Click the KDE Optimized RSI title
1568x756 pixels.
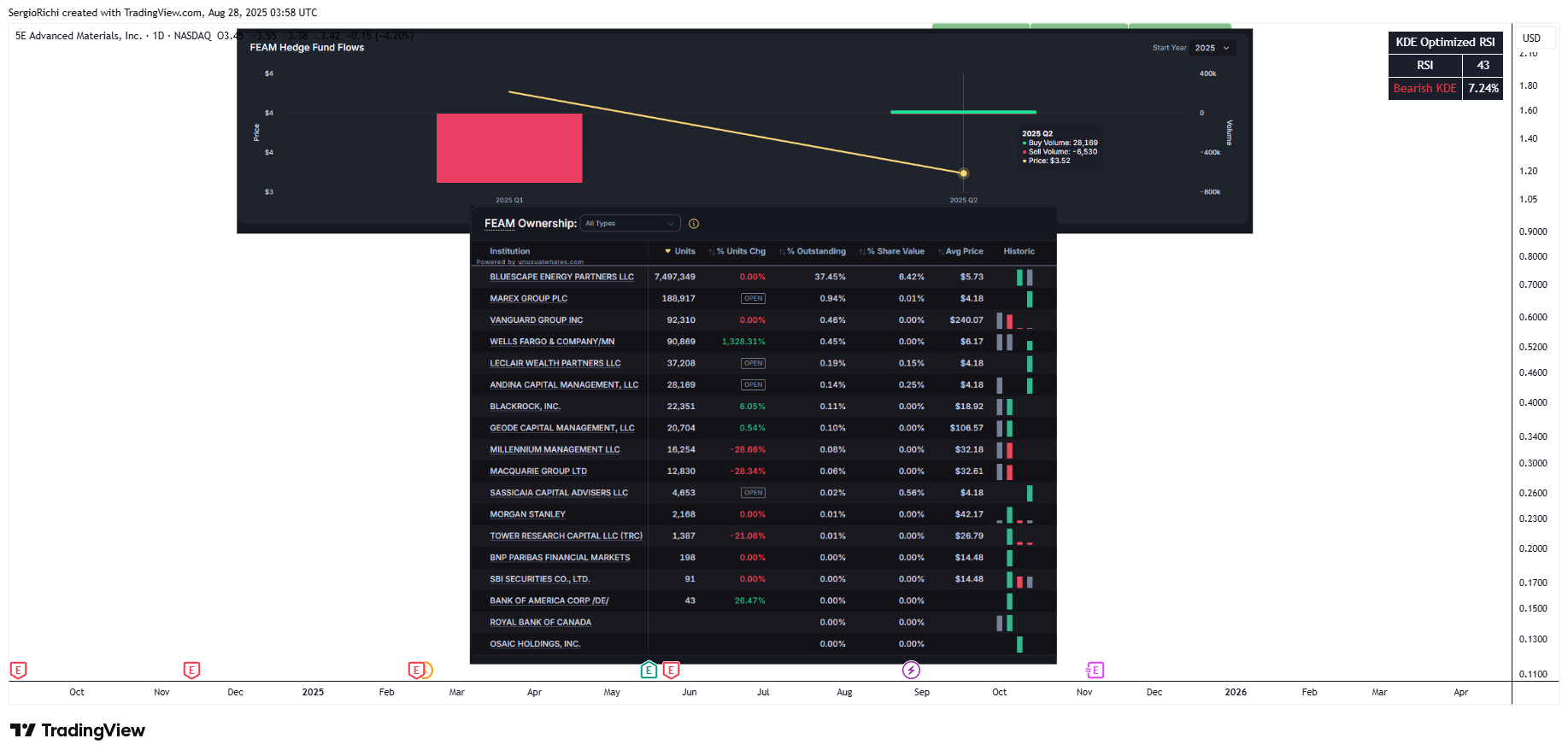(1445, 42)
